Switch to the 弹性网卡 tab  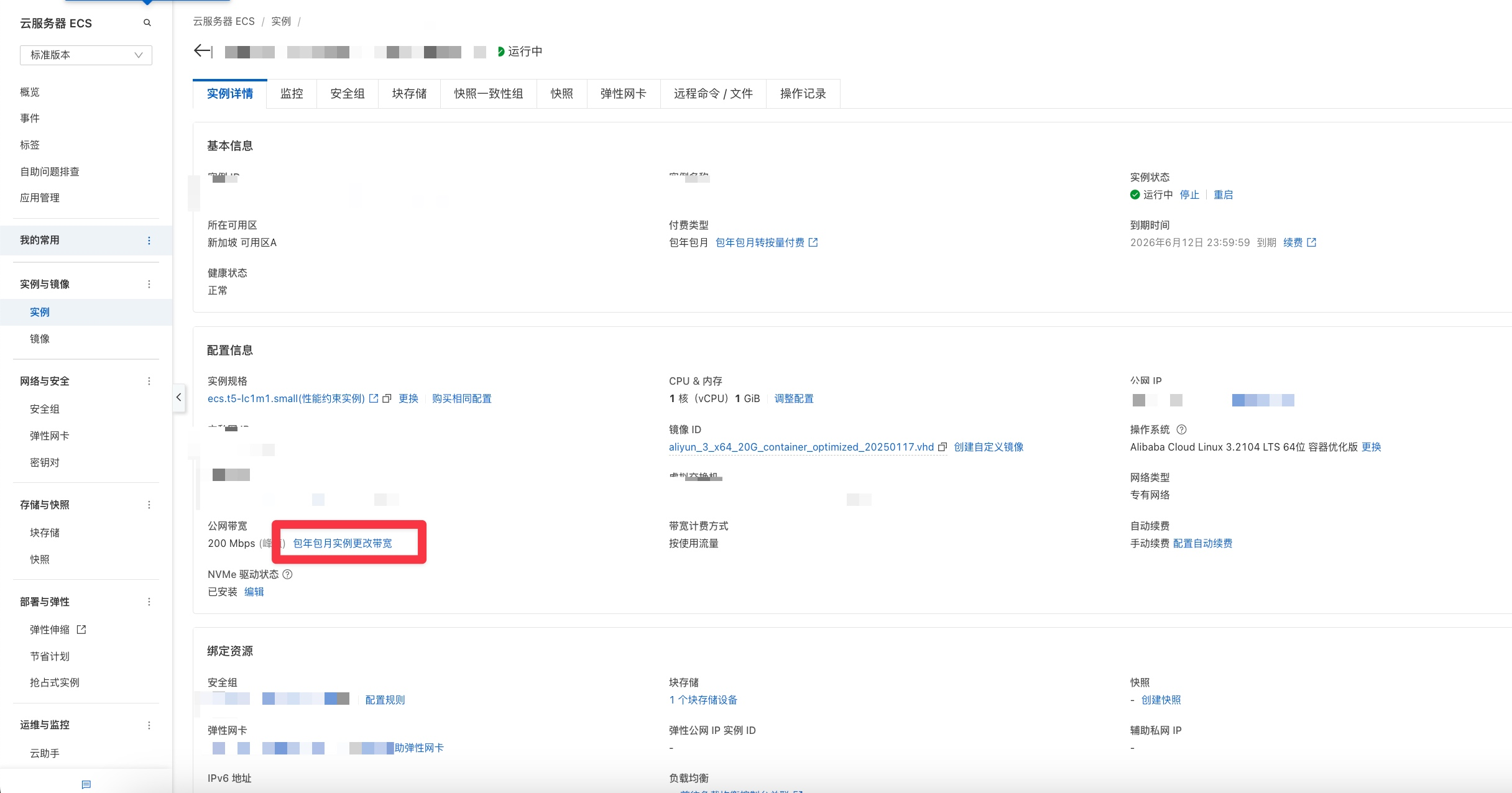pos(623,94)
